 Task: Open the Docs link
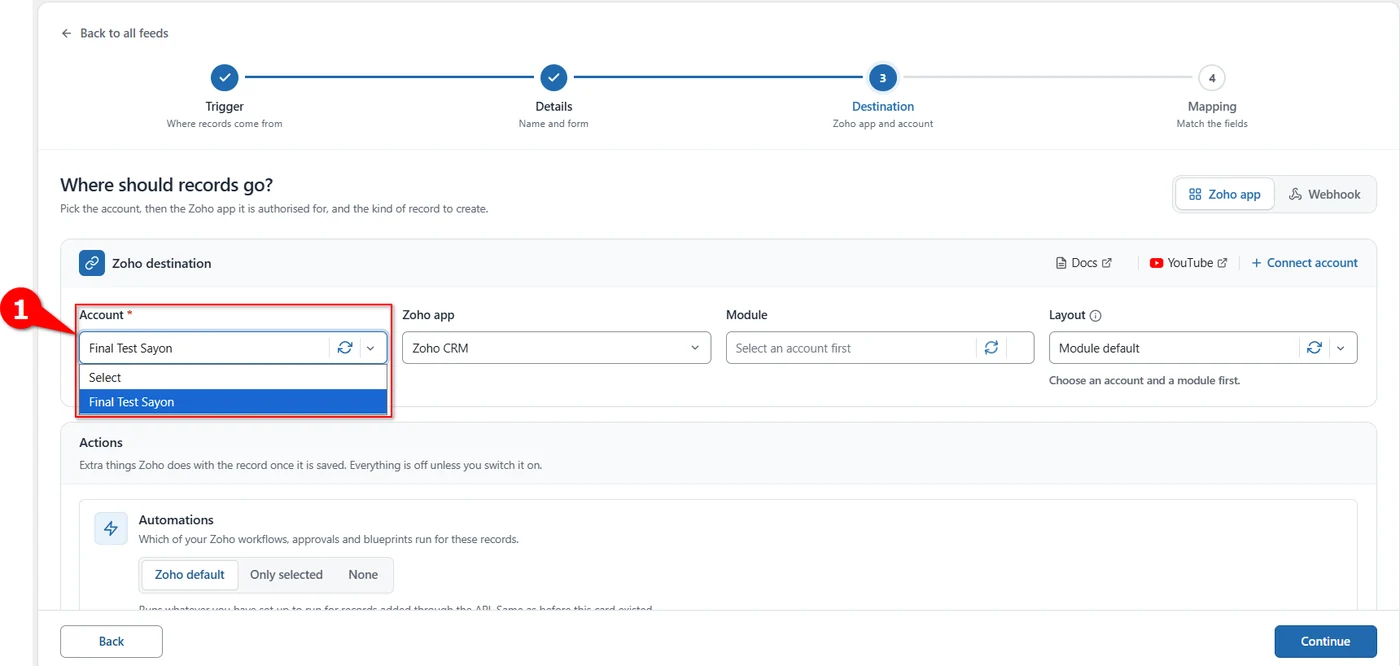click(1084, 263)
